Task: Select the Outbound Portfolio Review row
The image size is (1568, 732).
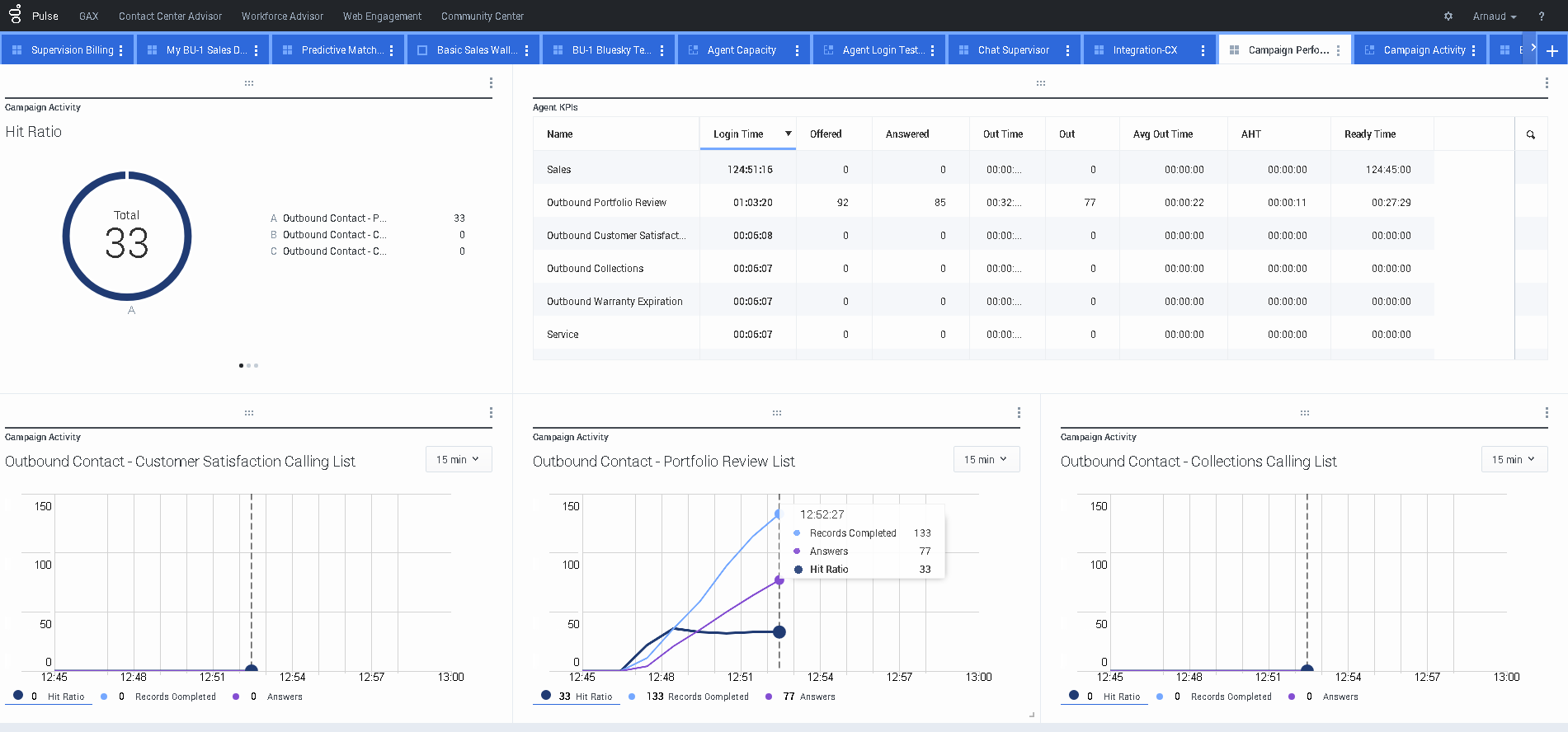Action: (606, 203)
